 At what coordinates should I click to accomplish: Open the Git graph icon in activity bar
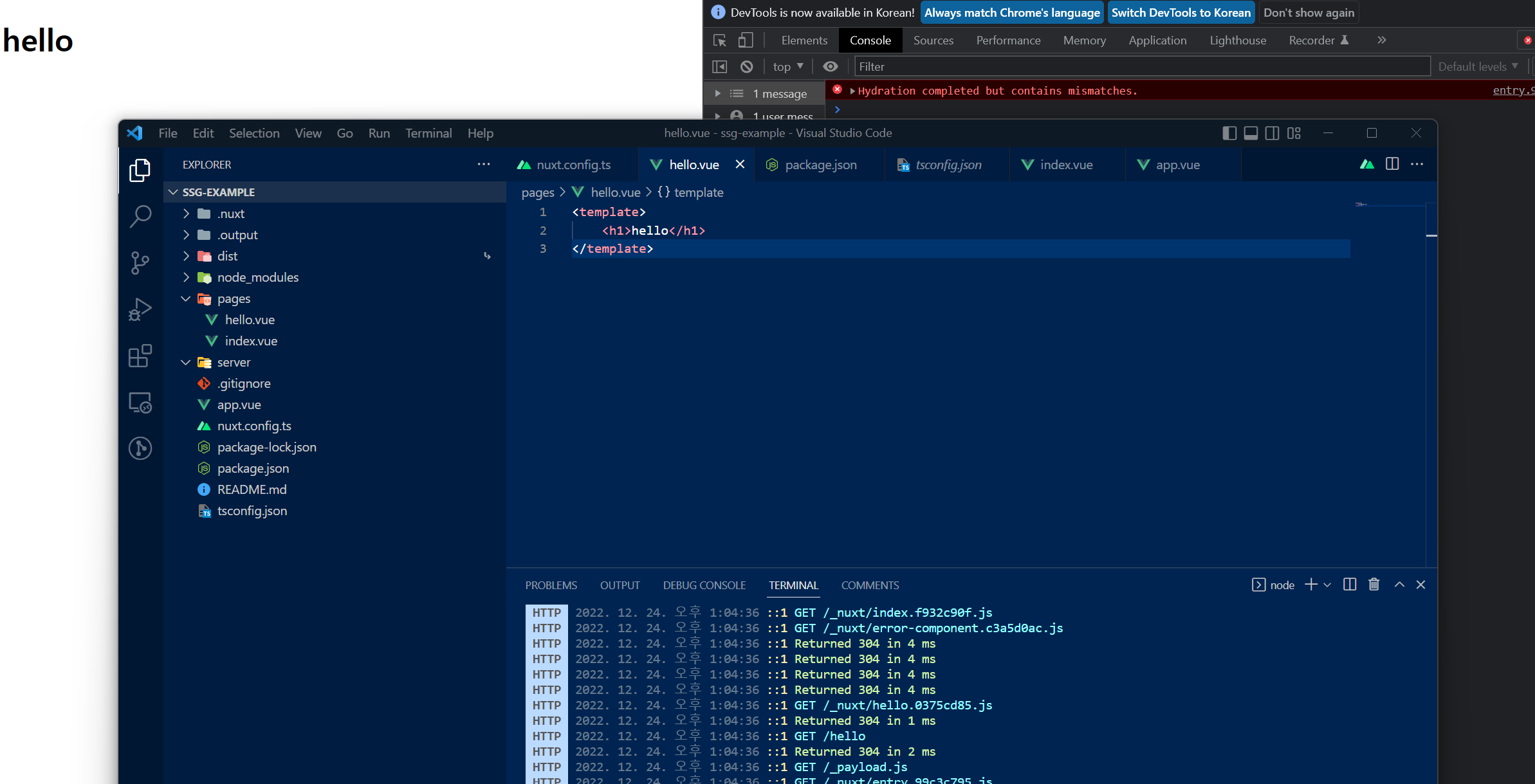coord(140,448)
